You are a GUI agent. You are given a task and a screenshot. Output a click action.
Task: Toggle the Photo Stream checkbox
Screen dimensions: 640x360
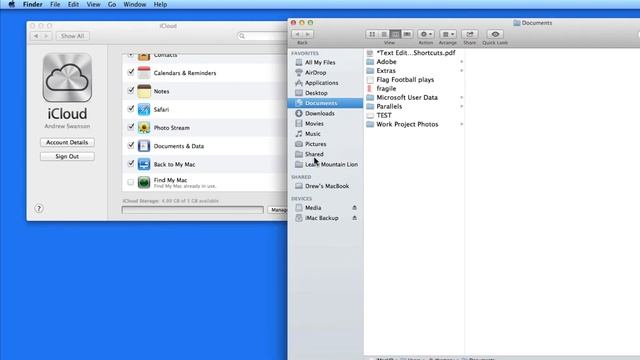pyautogui.click(x=131, y=127)
